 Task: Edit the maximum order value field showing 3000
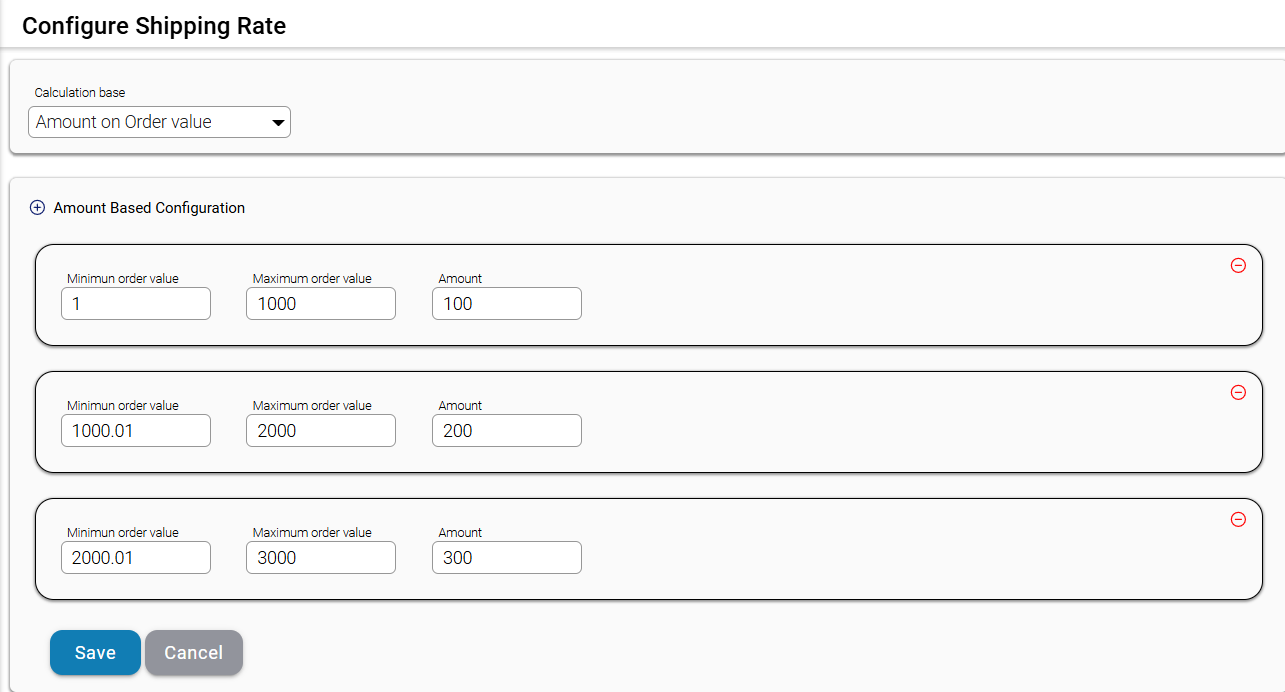point(321,558)
